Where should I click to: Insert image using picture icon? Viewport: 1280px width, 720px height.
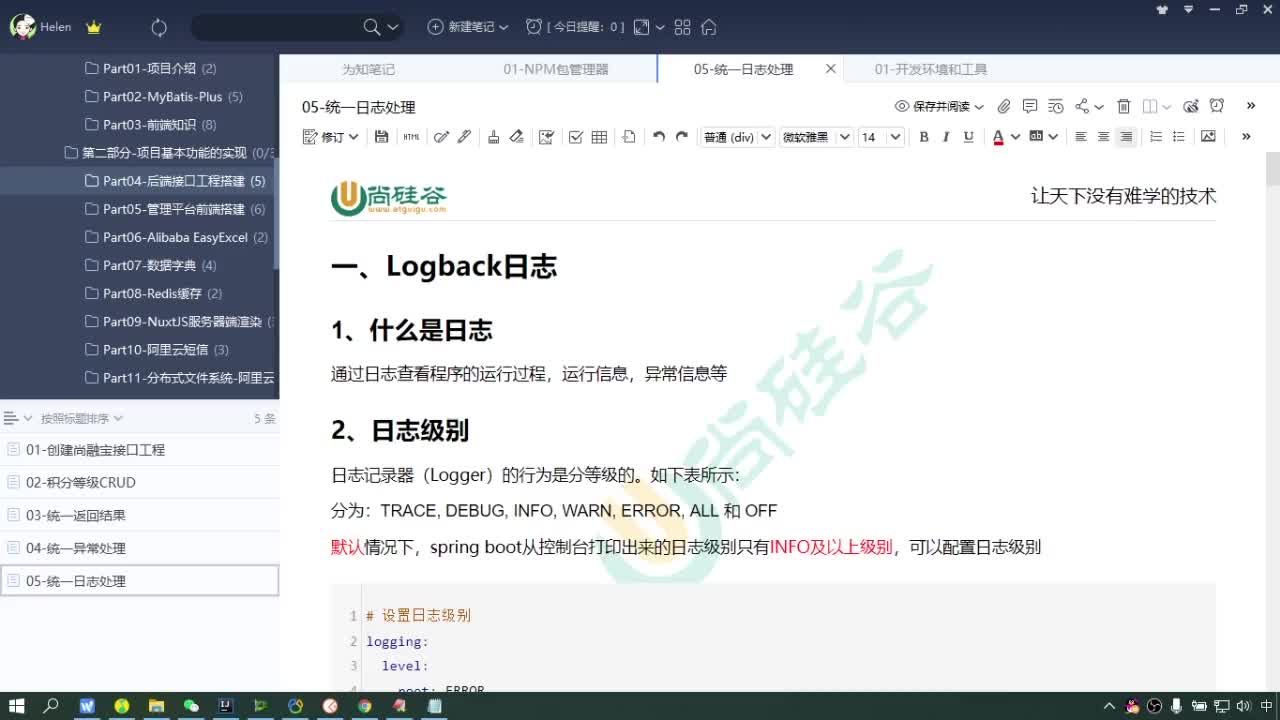coord(1208,137)
